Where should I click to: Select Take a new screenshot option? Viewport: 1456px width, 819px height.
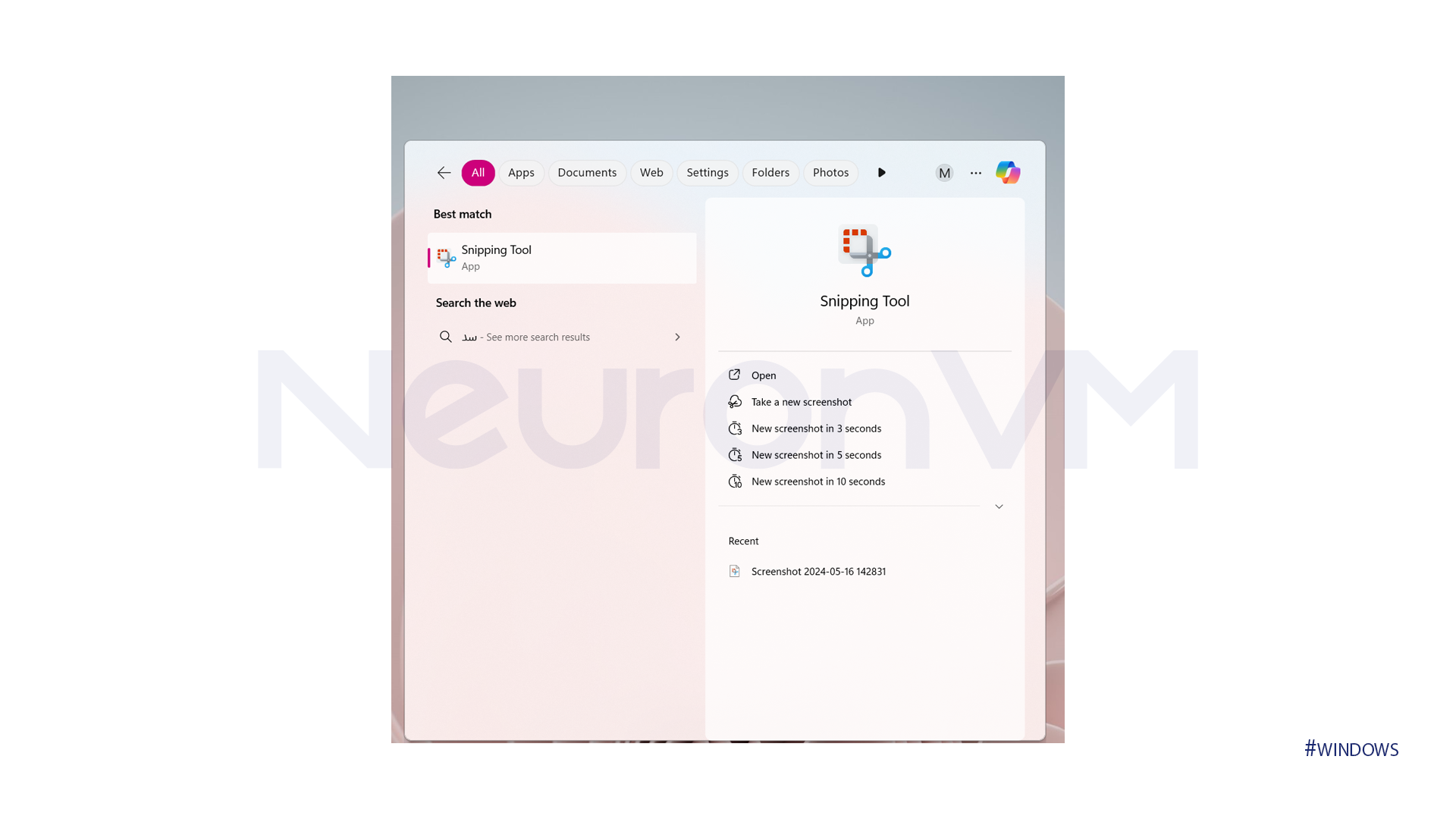point(801,401)
